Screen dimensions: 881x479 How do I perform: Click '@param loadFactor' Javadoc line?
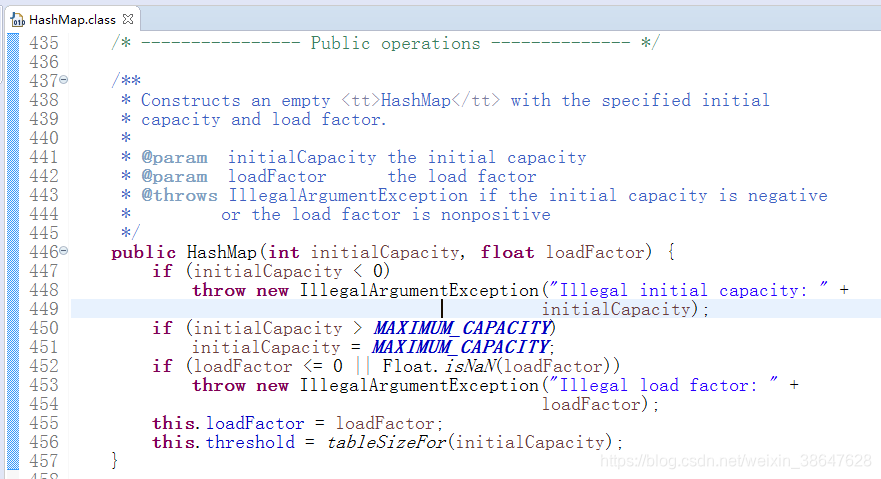pos(339,176)
